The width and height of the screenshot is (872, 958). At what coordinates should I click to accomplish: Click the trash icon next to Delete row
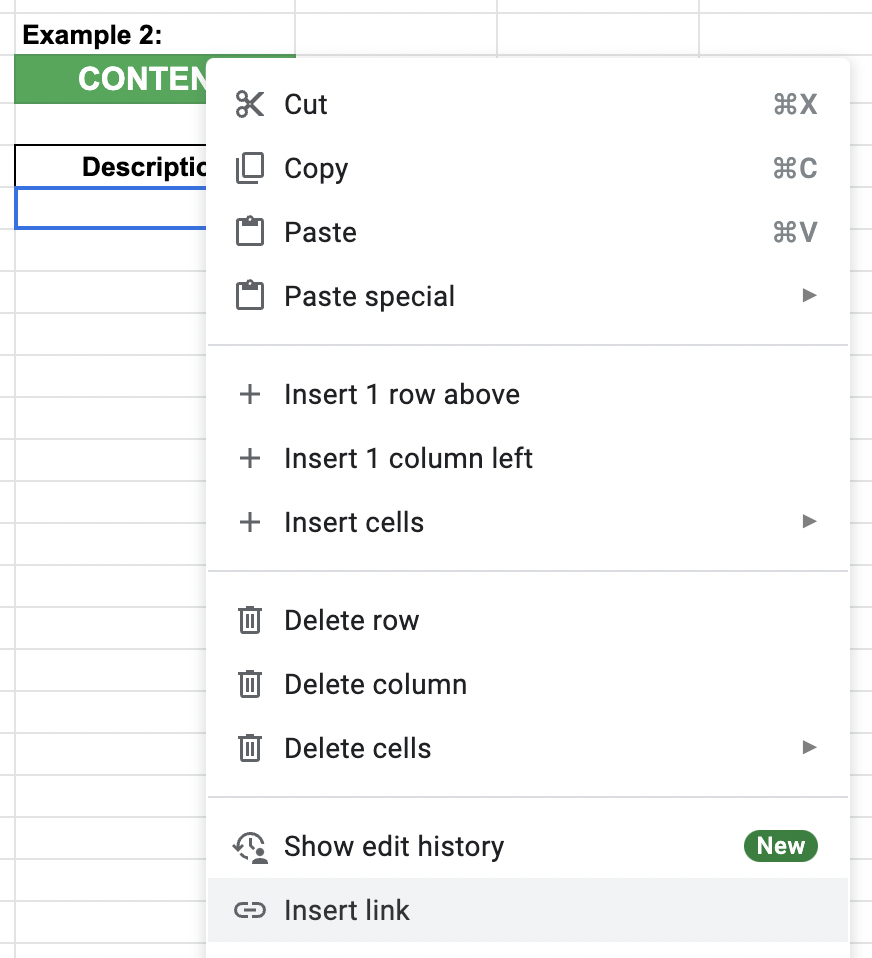(x=249, y=620)
